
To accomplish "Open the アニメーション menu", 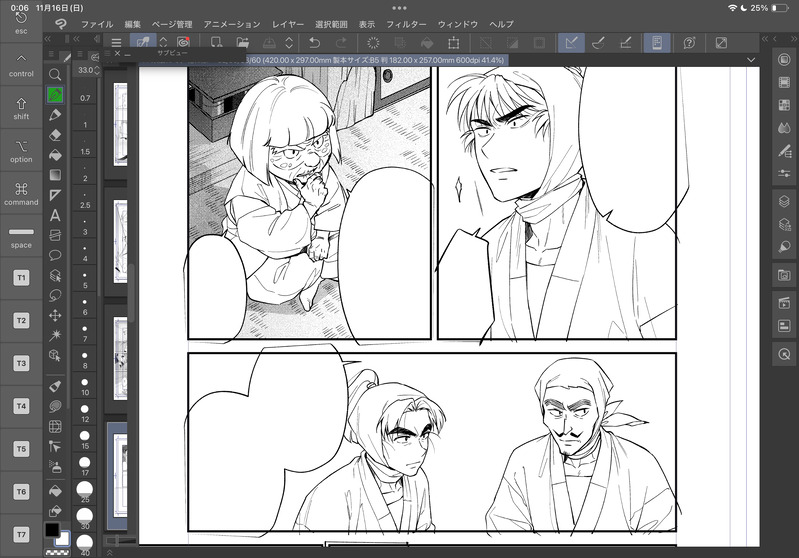I will [x=232, y=24].
